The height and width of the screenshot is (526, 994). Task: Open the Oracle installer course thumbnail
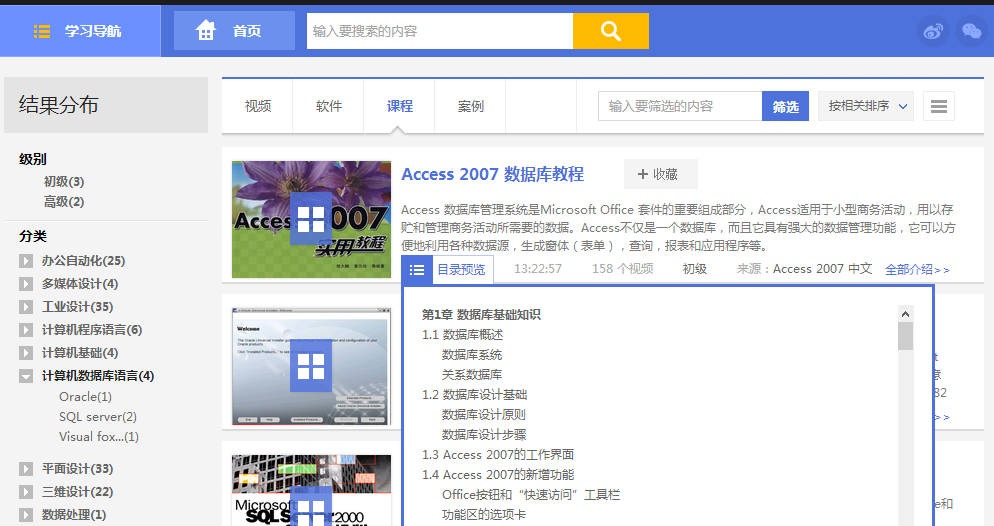tap(311, 366)
